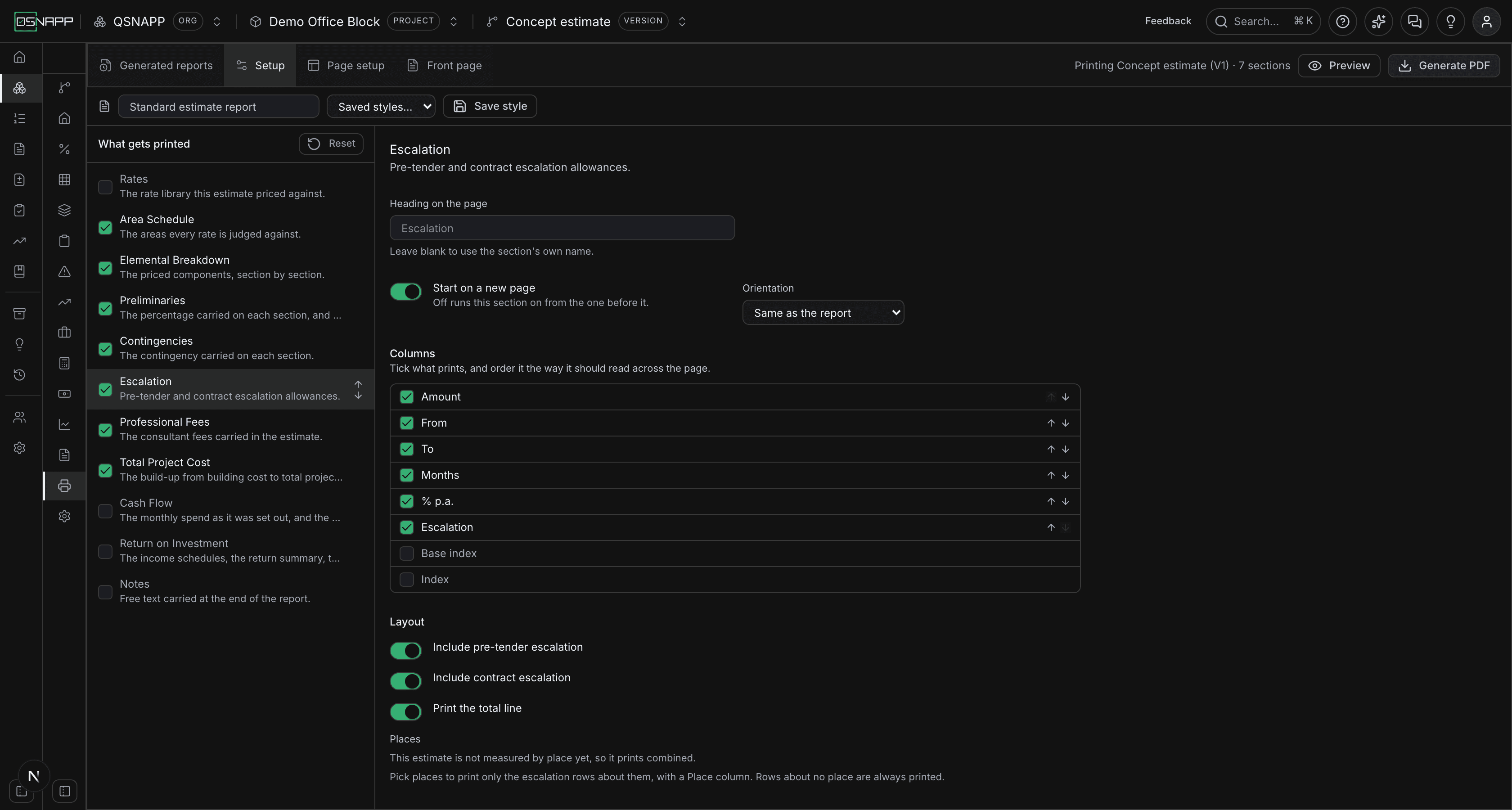
Task: Click the Standard estimate report name field
Action: coord(218,106)
